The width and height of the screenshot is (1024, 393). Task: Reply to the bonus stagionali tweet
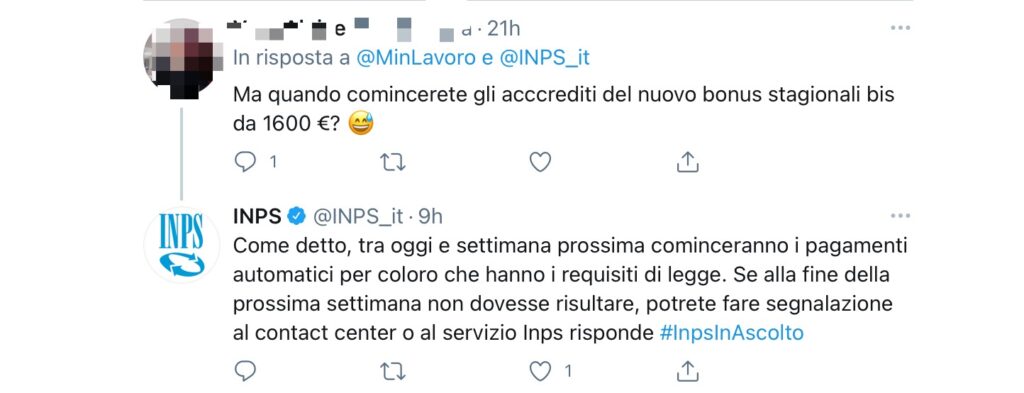[245, 162]
